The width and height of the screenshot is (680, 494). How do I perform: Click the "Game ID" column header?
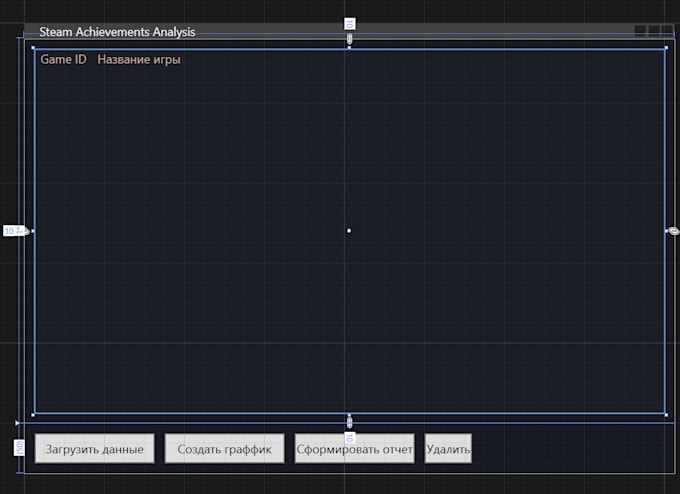[63, 60]
